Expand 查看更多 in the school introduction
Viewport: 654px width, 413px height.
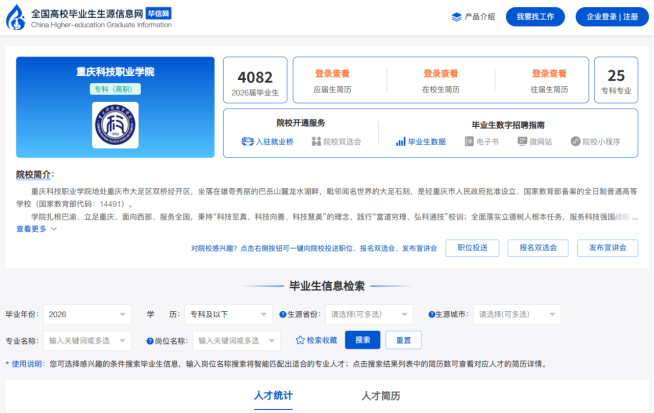[36, 229]
